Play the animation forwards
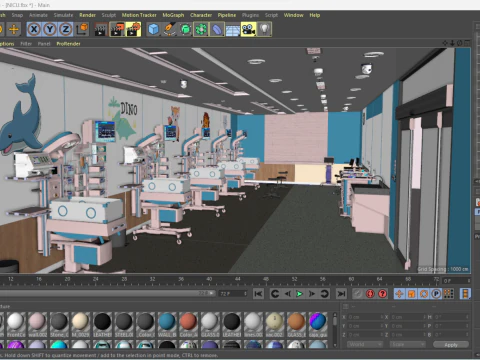 click(299, 294)
